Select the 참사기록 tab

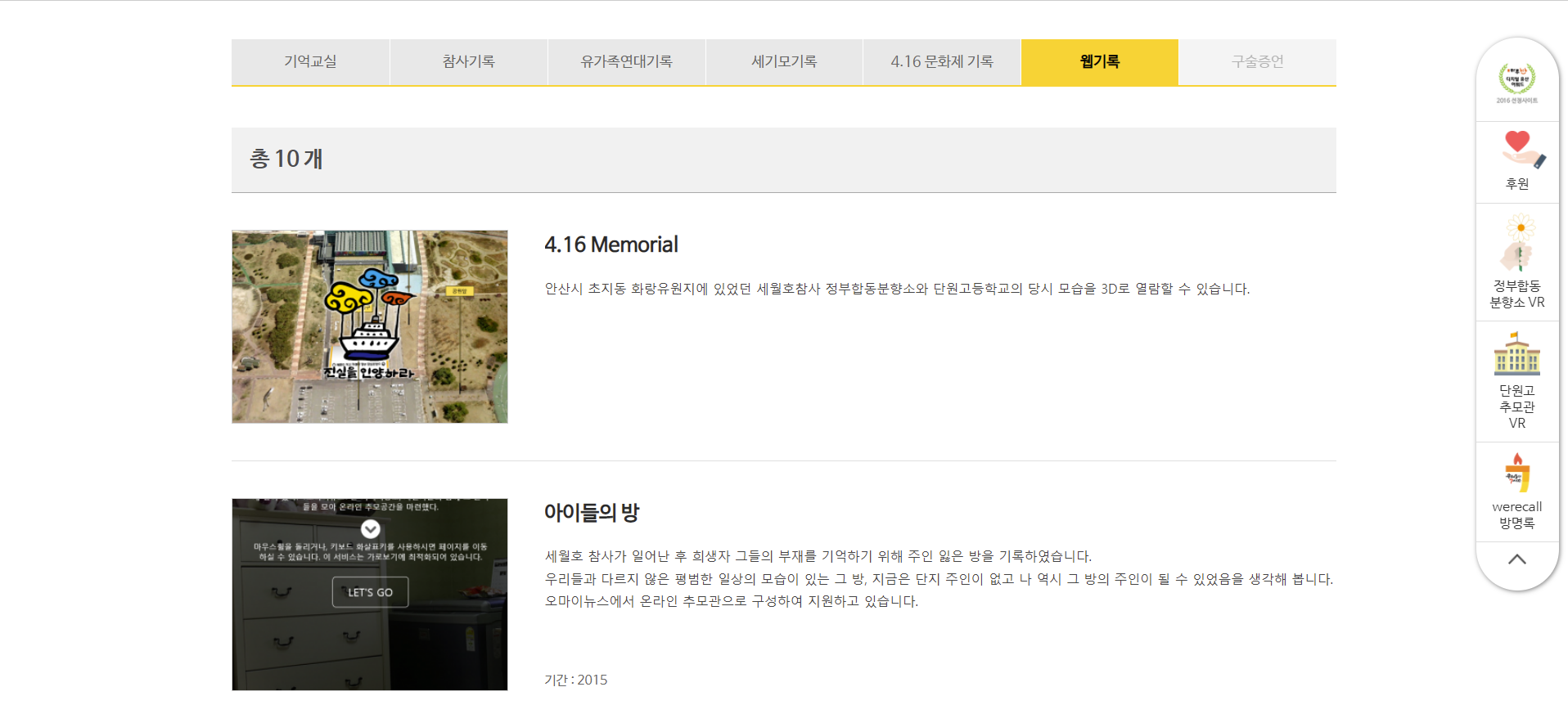point(468,61)
